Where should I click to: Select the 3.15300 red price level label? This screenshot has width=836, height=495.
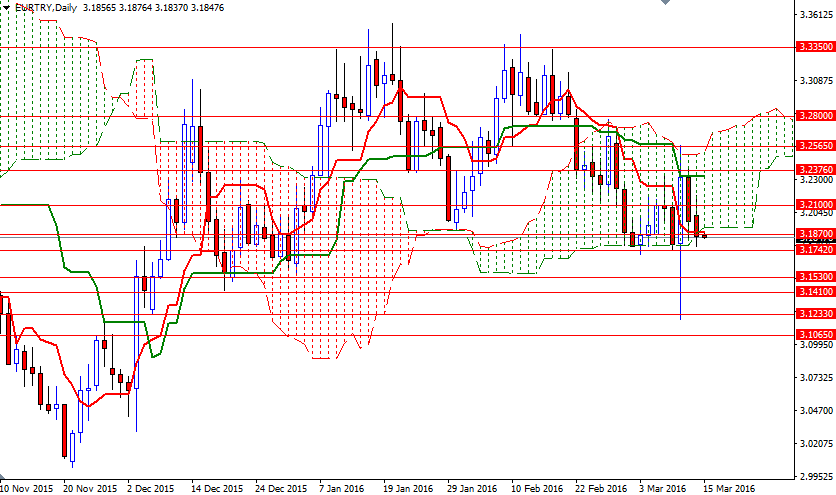point(815,277)
